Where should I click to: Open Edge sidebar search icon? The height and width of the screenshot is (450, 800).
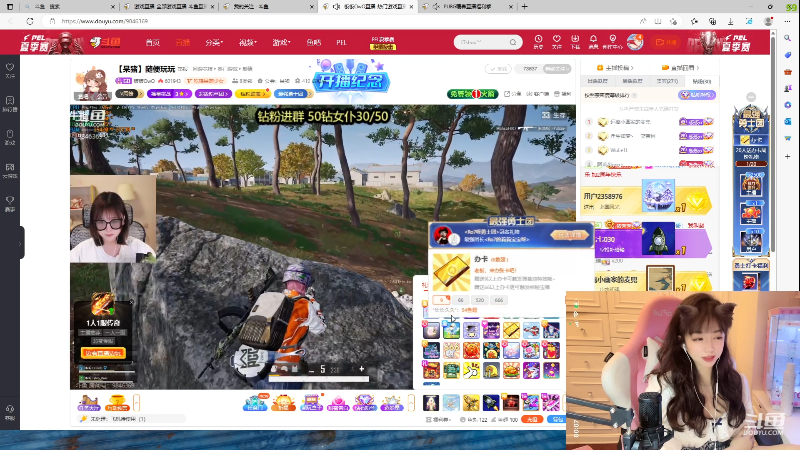coord(788,38)
